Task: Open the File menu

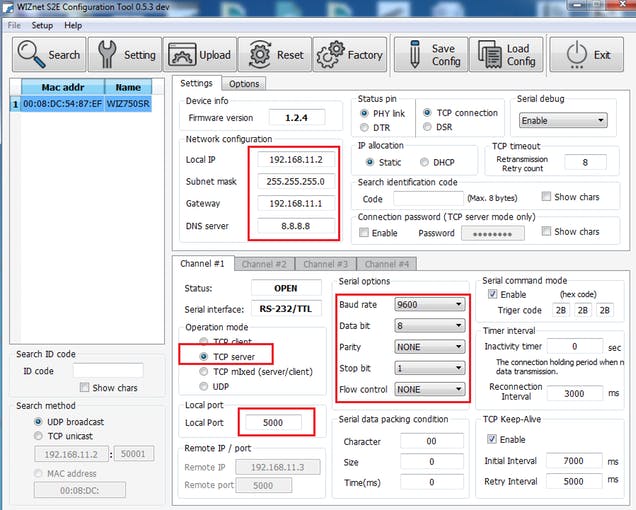Action: point(14,26)
